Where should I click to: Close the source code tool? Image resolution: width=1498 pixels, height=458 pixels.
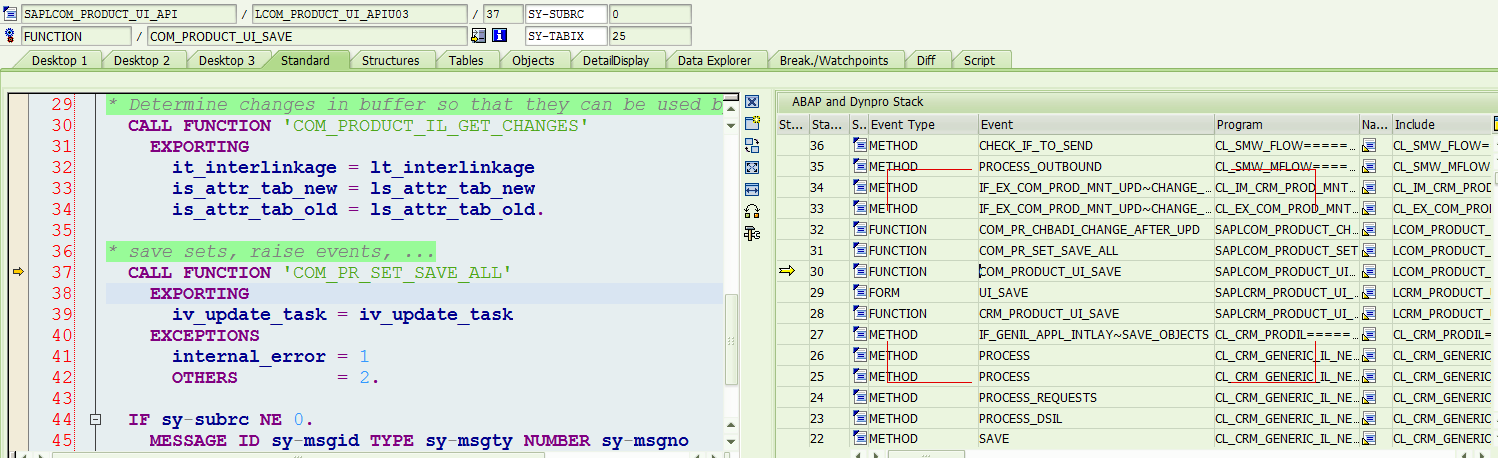point(752,102)
